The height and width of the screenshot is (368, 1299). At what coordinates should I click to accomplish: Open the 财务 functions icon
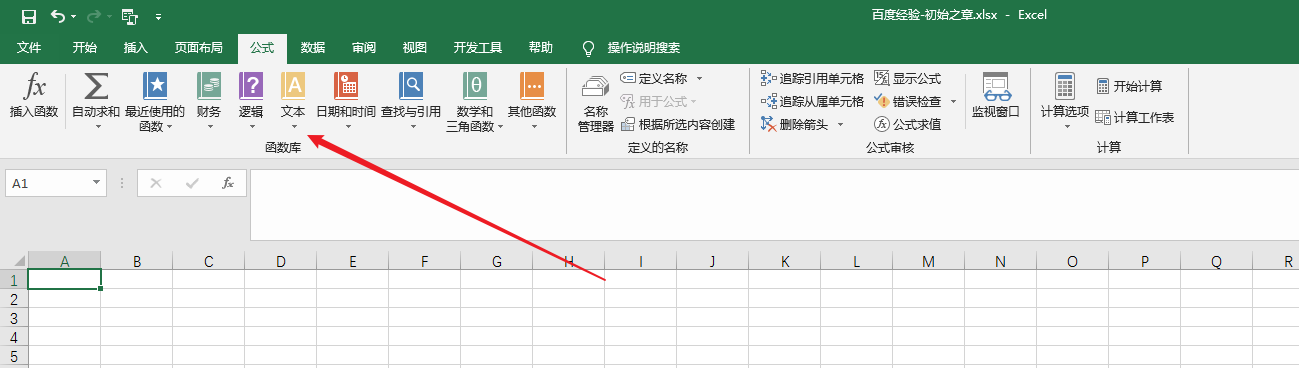209,86
